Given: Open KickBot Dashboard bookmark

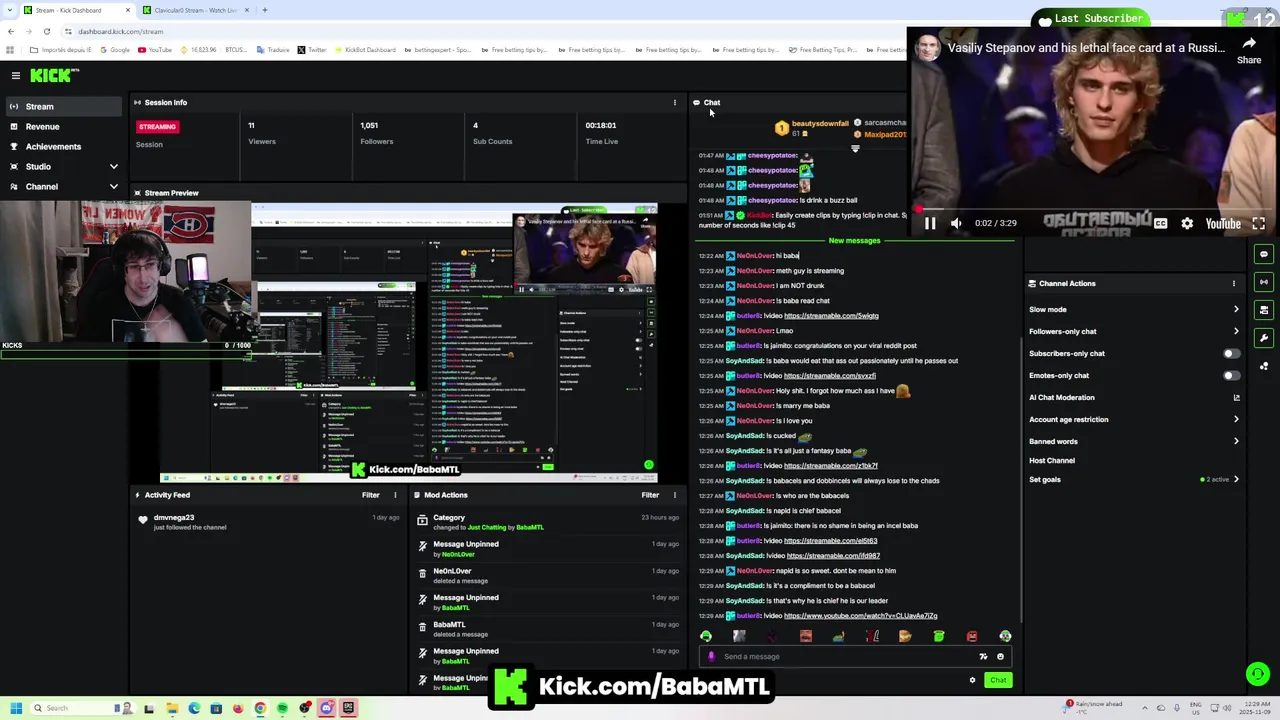Looking at the screenshot, I should point(364,50).
